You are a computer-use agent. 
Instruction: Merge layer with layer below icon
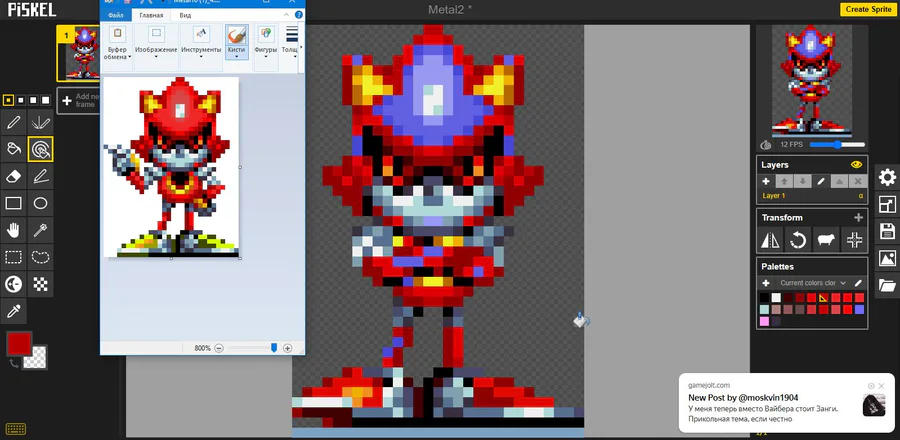pyautogui.click(x=839, y=181)
